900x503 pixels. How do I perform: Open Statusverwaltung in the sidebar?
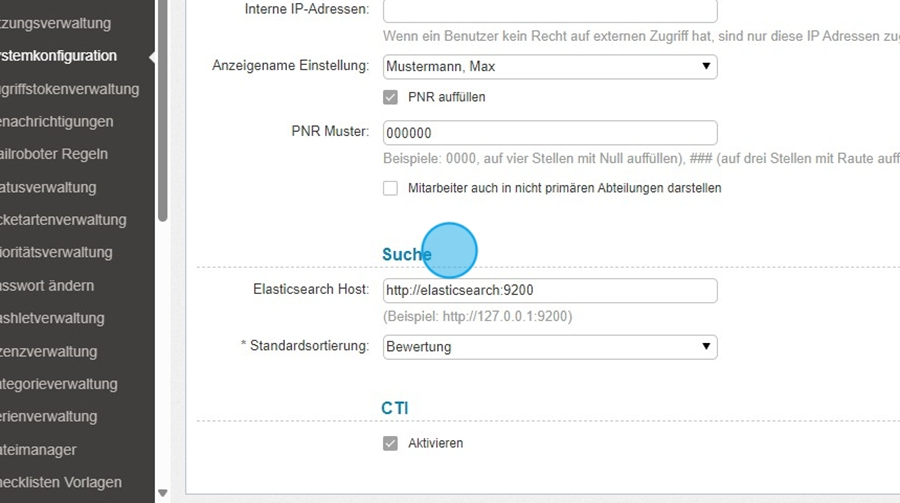click(50, 188)
